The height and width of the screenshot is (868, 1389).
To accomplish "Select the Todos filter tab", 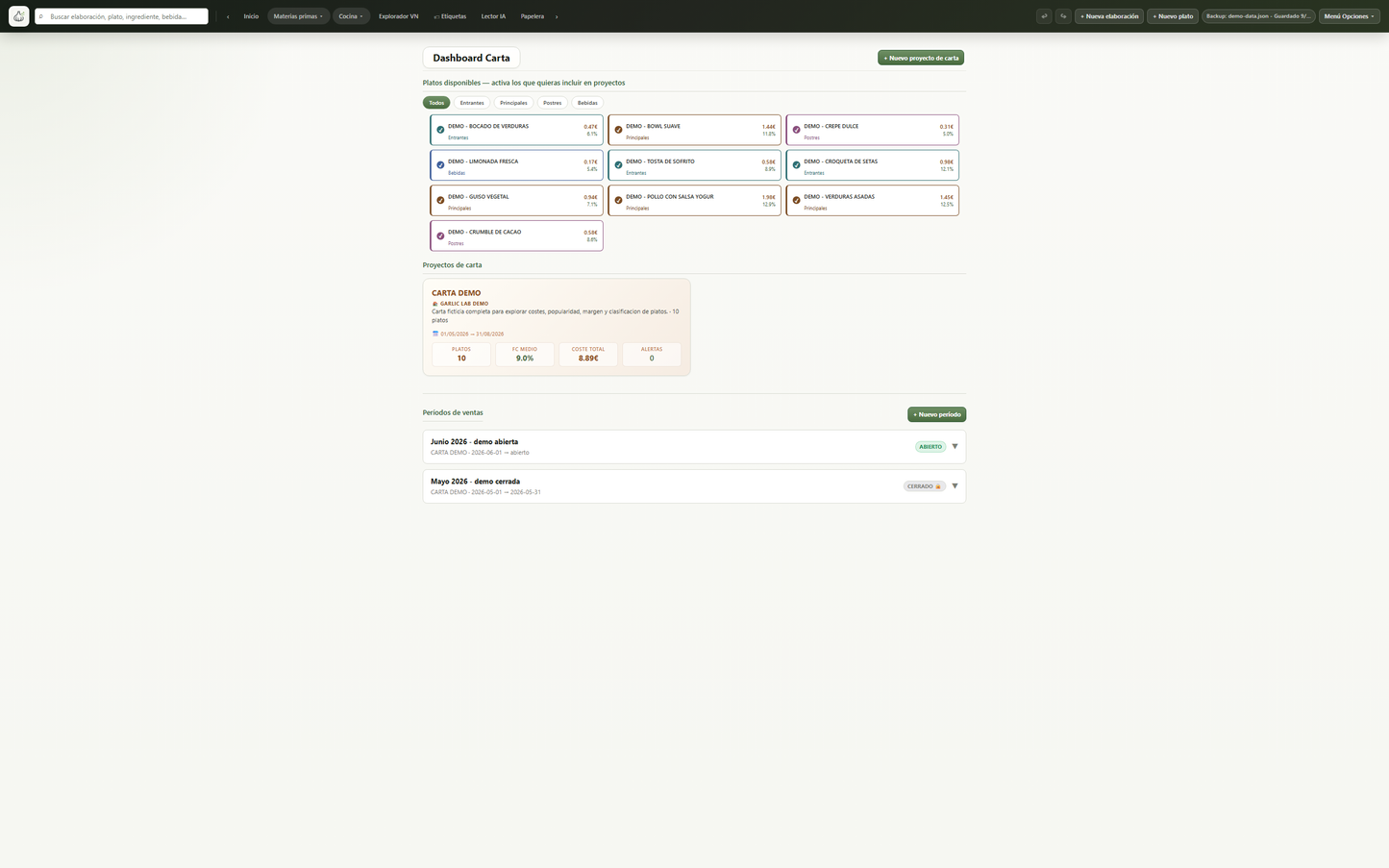I will [436, 103].
